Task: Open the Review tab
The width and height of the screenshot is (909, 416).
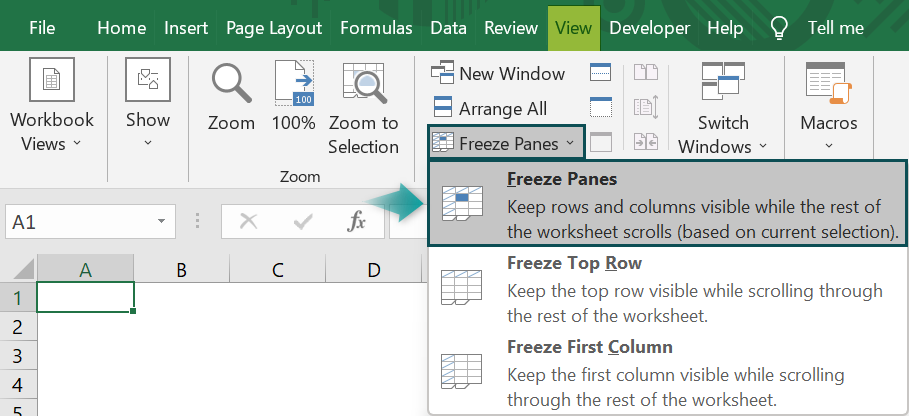Action: pyautogui.click(x=511, y=28)
